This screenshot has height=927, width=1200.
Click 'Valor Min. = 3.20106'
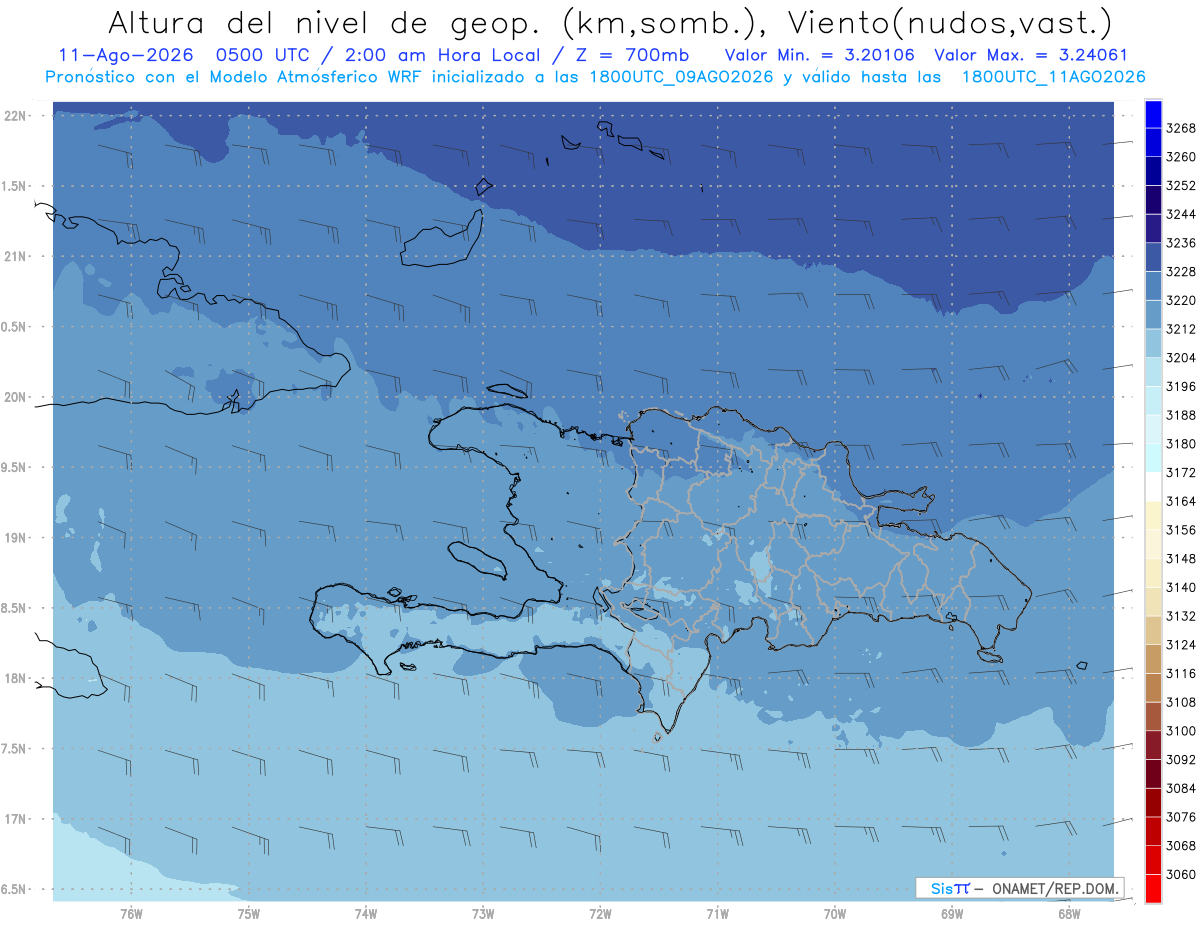(x=819, y=55)
